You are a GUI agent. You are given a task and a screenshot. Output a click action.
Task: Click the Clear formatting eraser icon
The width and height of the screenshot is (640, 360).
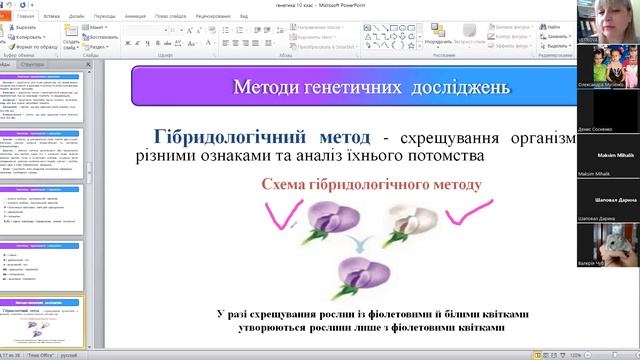[212, 31]
